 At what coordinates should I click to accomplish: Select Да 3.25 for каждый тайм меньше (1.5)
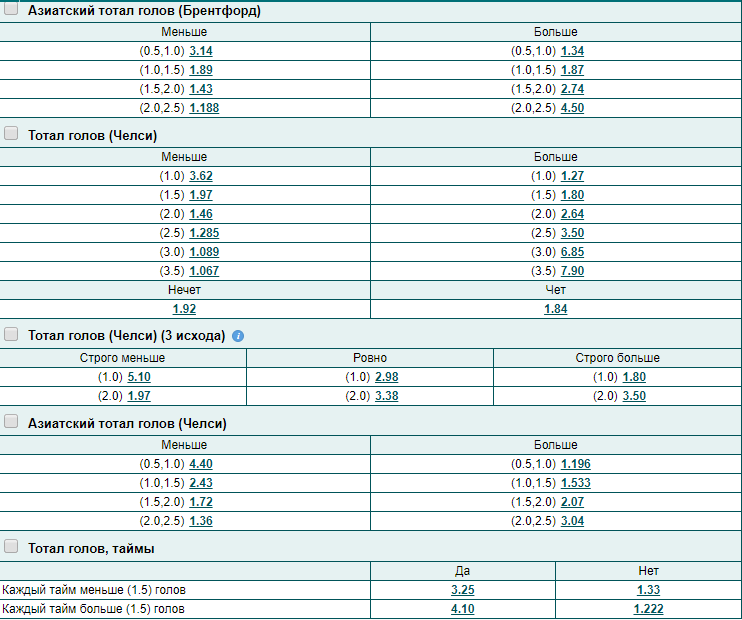[462, 590]
